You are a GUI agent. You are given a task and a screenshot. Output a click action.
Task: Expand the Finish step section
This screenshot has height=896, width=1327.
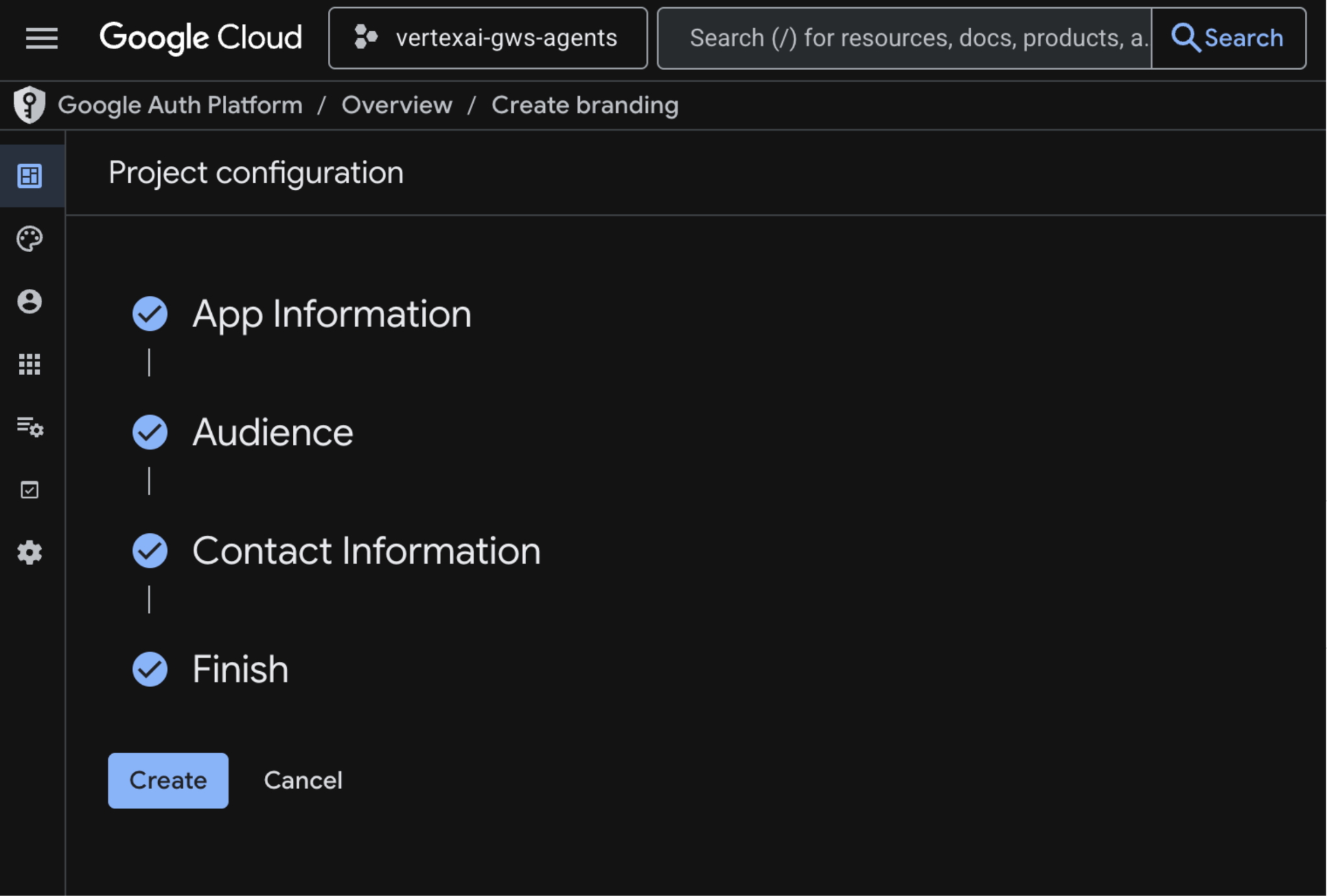[x=240, y=669]
